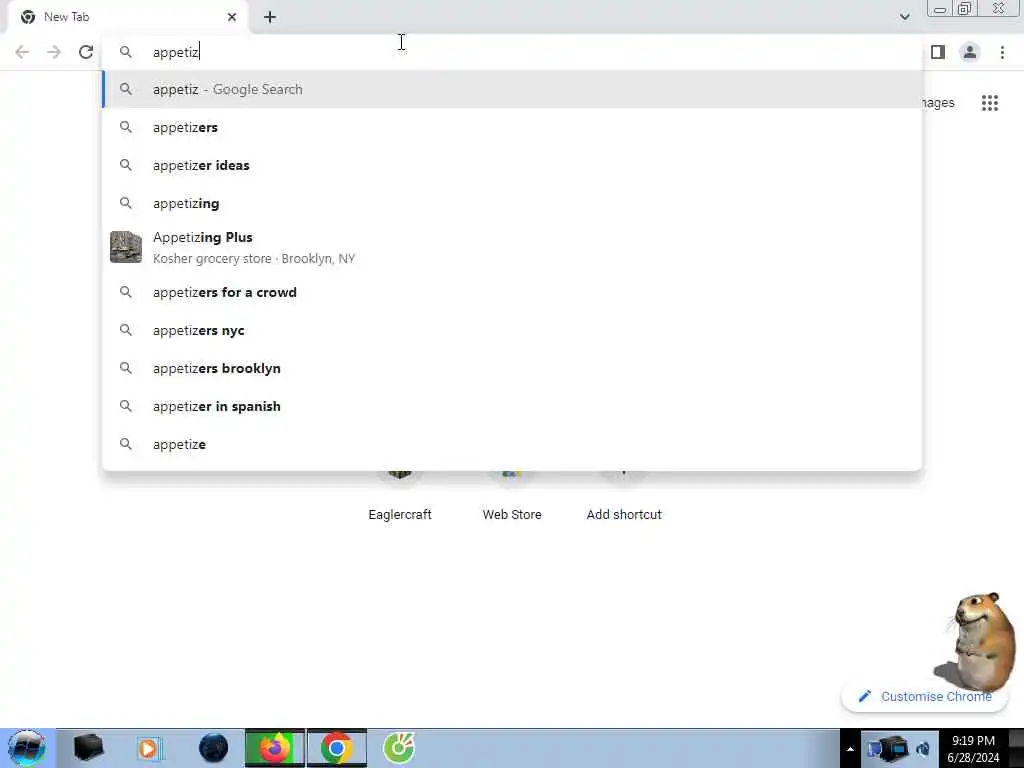Pick 'appetizer in spanish' suggestion
The width and height of the screenshot is (1024, 768).
pyautogui.click(x=512, y=406)
